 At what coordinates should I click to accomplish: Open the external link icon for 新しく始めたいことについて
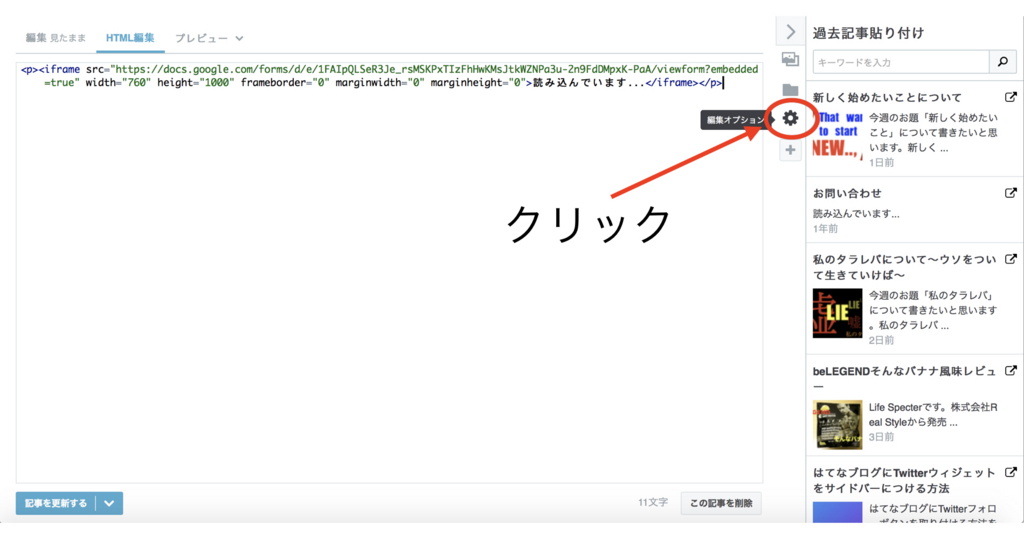coord(1010,97)
